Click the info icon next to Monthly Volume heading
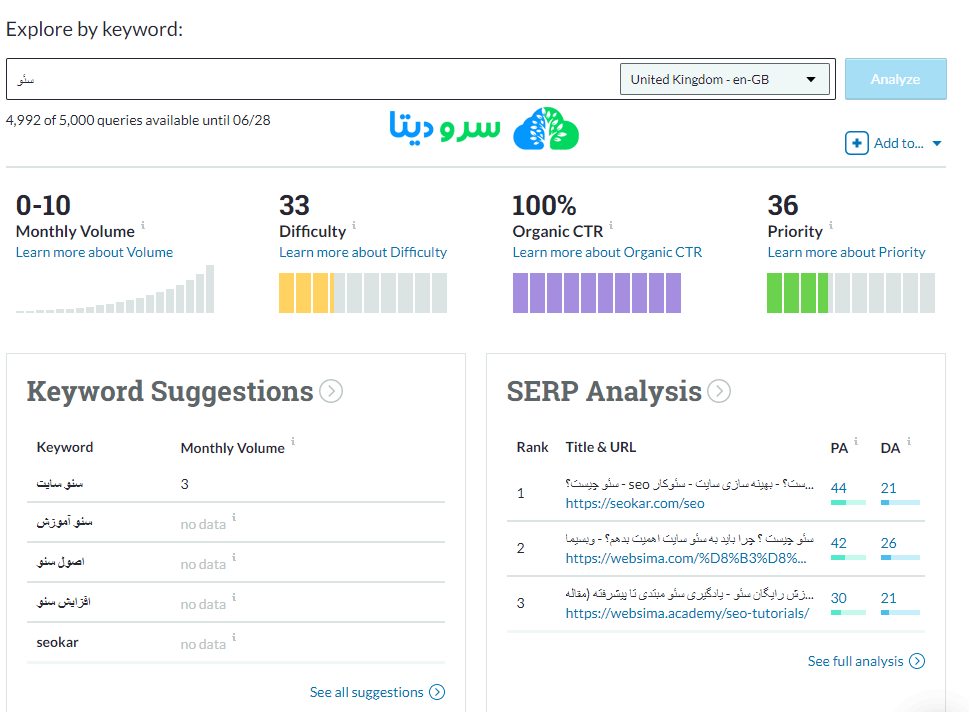This screenshot has height=712, width=969. click(143, 226)
